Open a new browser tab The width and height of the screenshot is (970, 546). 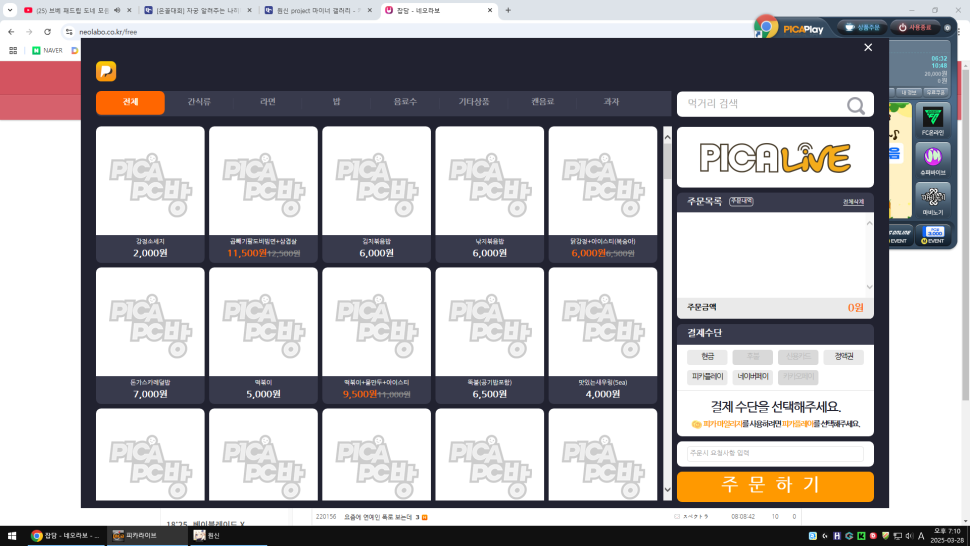click(x=508, y=11)
